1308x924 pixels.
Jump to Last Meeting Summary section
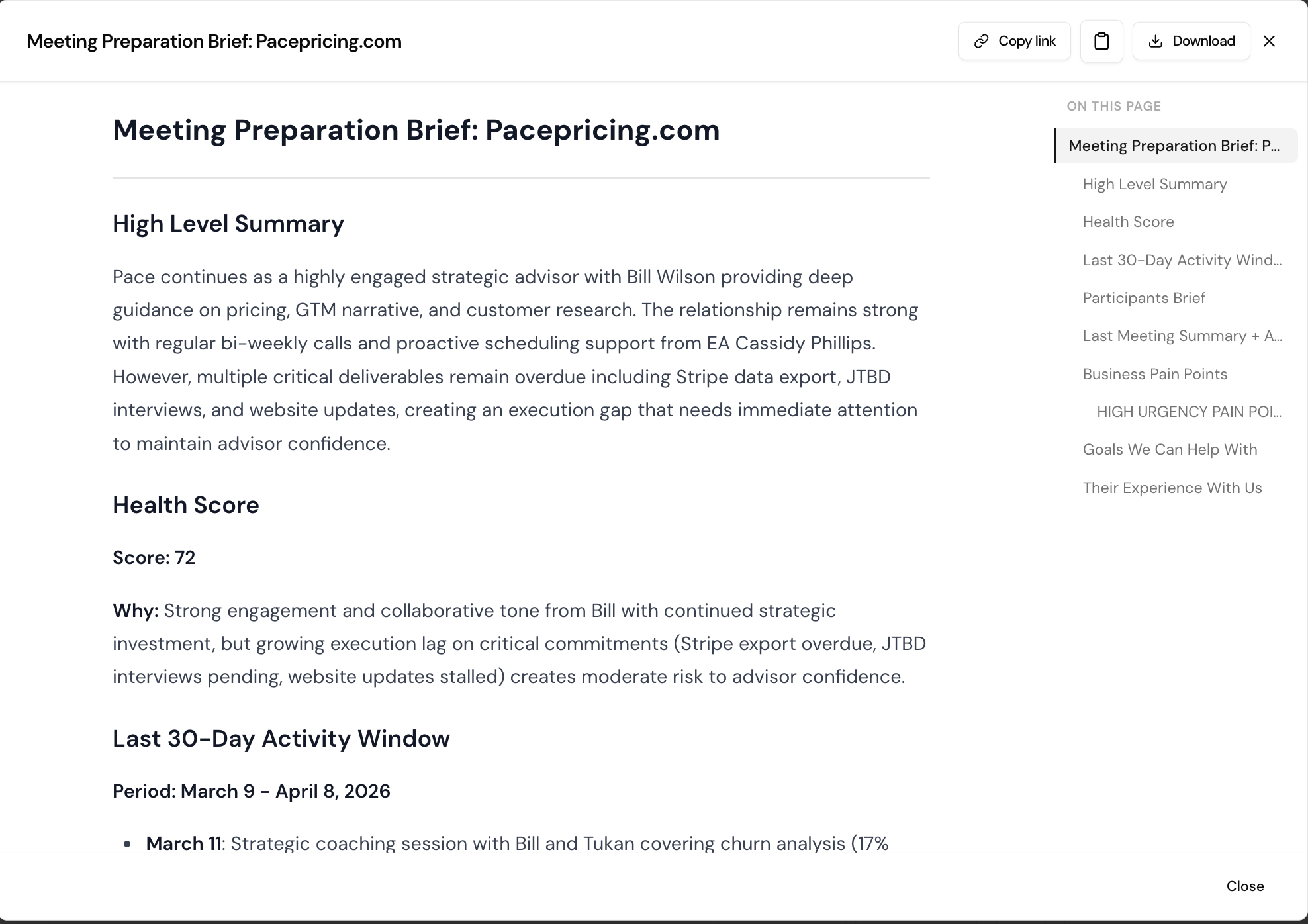coord(1182,336)
